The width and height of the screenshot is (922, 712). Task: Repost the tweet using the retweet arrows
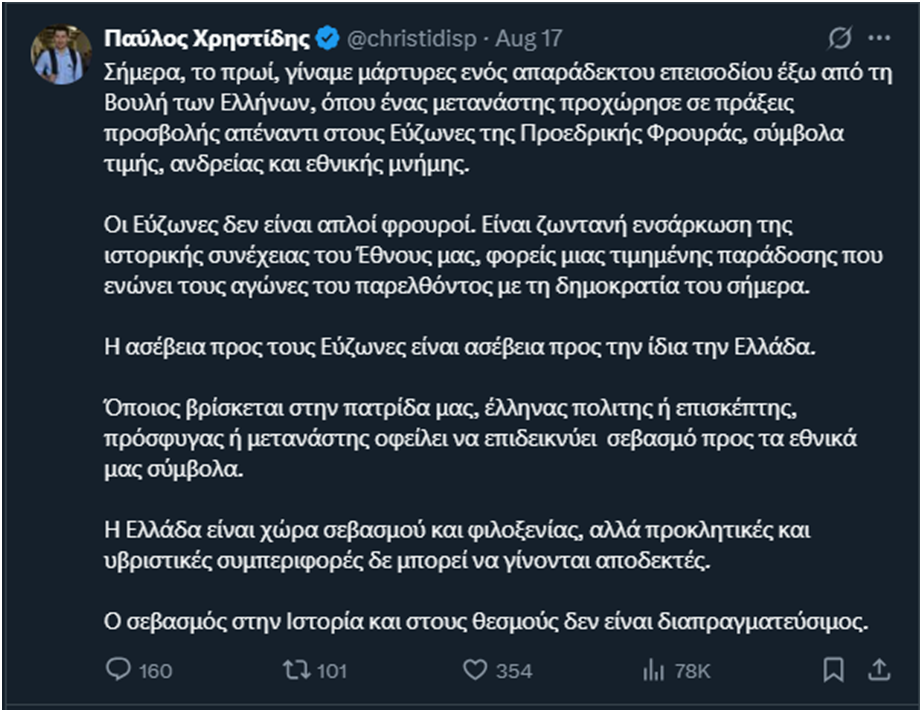point(295,669)
